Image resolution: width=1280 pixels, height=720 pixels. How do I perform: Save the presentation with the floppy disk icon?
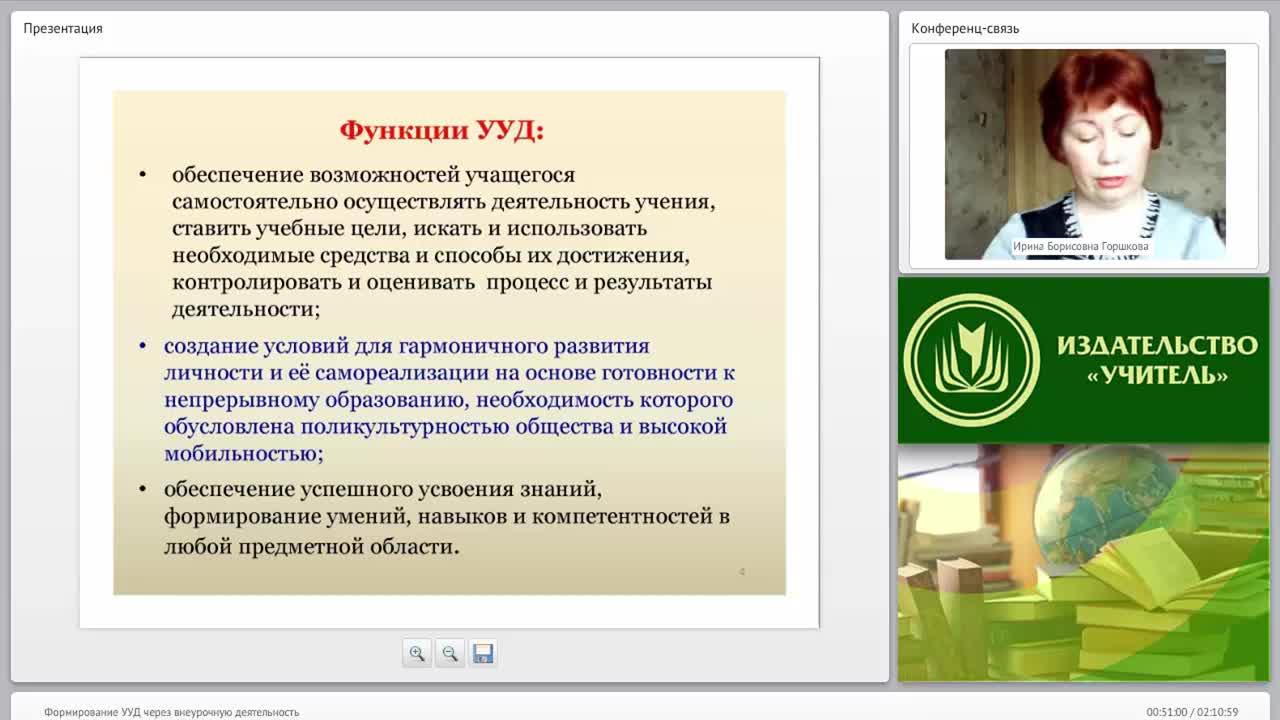point(483,653)
